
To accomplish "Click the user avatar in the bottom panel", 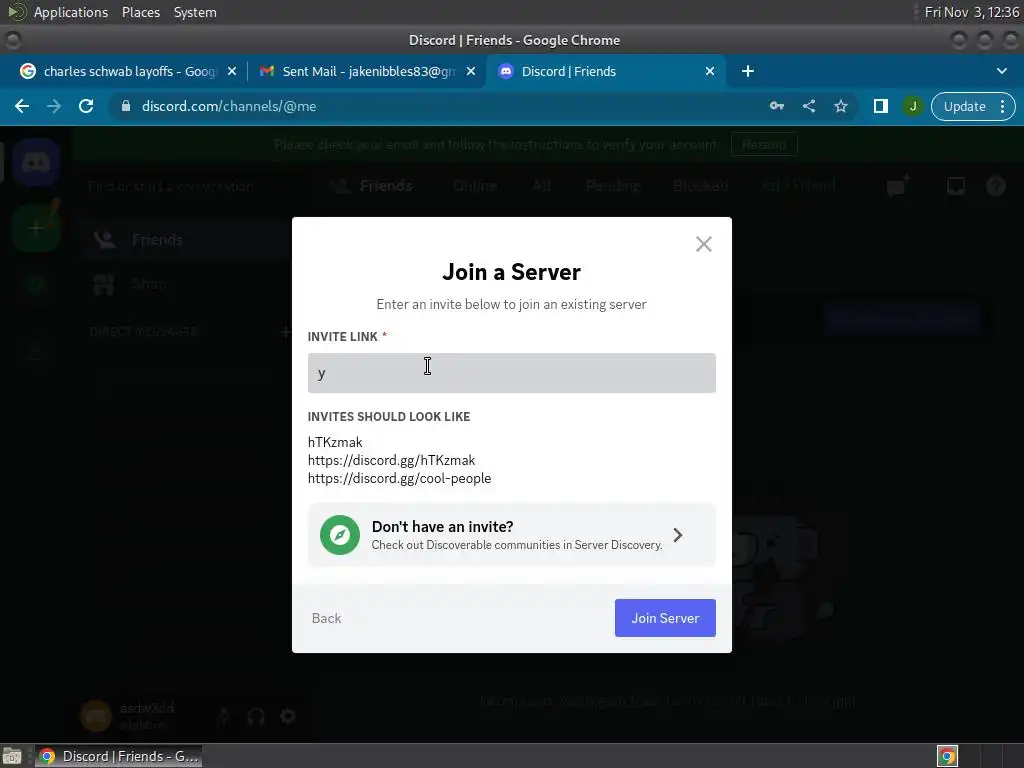I will click(x=95, y=716).
